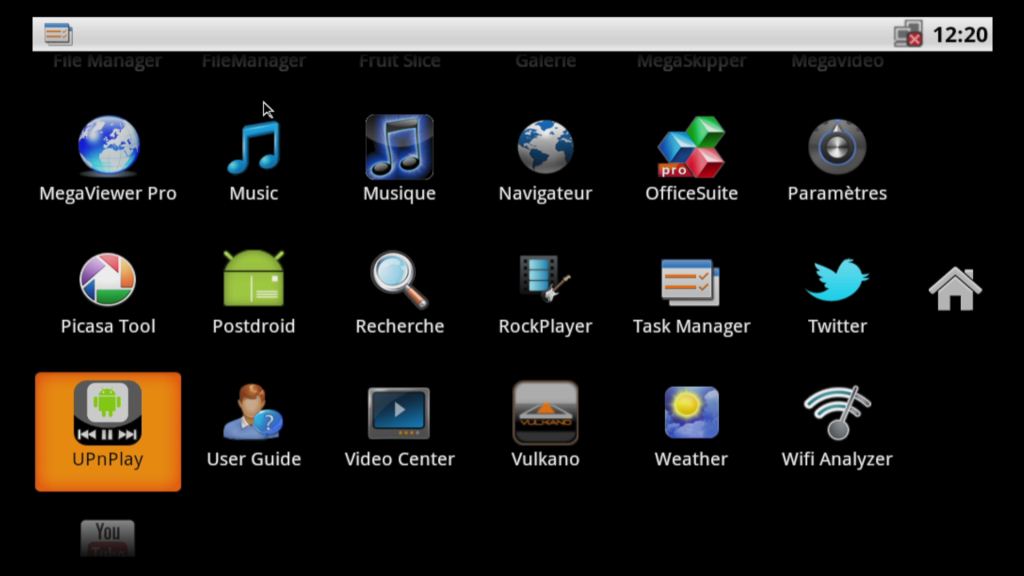Open the Vulkano app
Screen dimensions: 1024x576
[545, 426]
